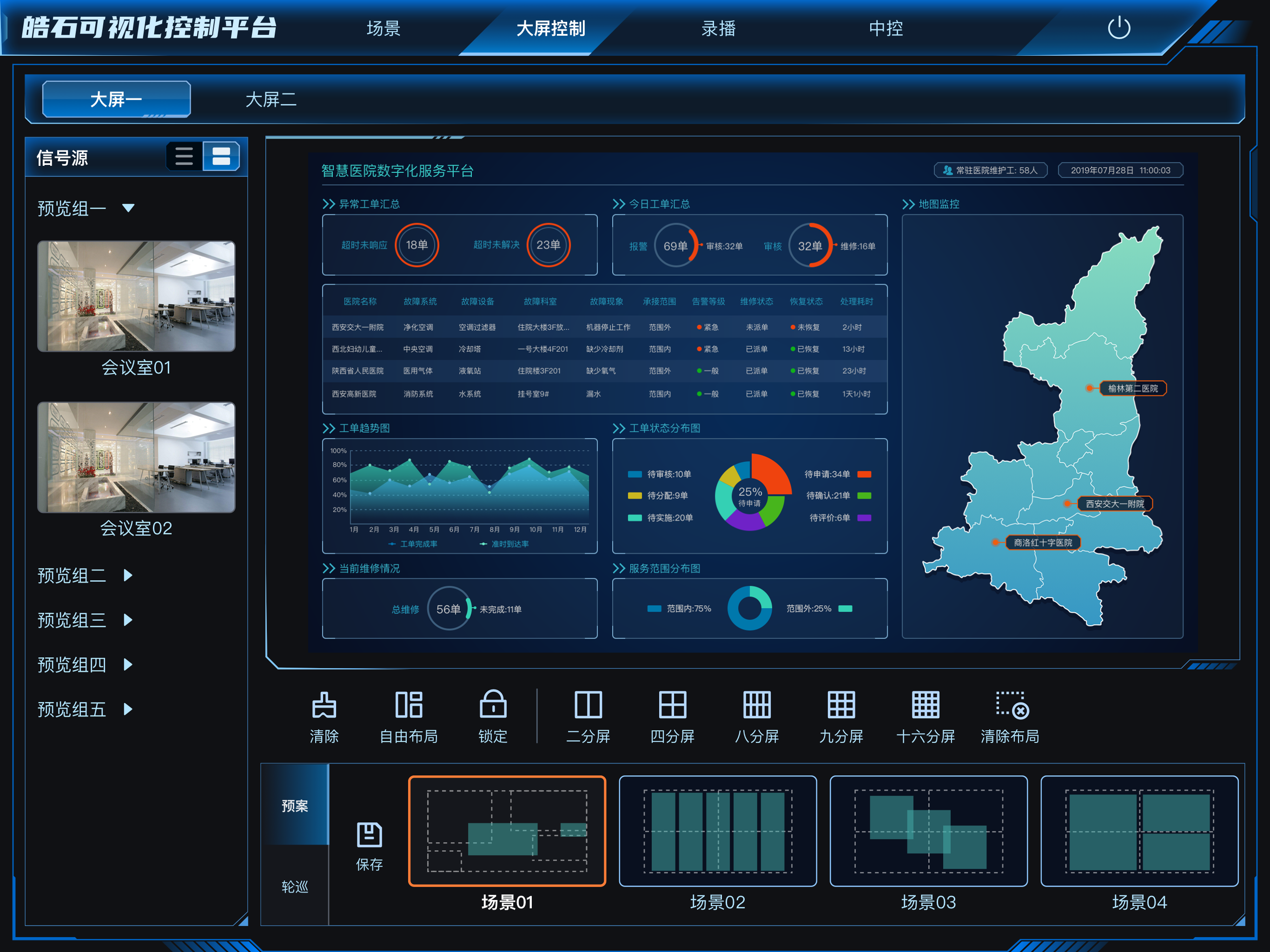
Task: Expand the 预览组二 group
Action: coord(128,575)
